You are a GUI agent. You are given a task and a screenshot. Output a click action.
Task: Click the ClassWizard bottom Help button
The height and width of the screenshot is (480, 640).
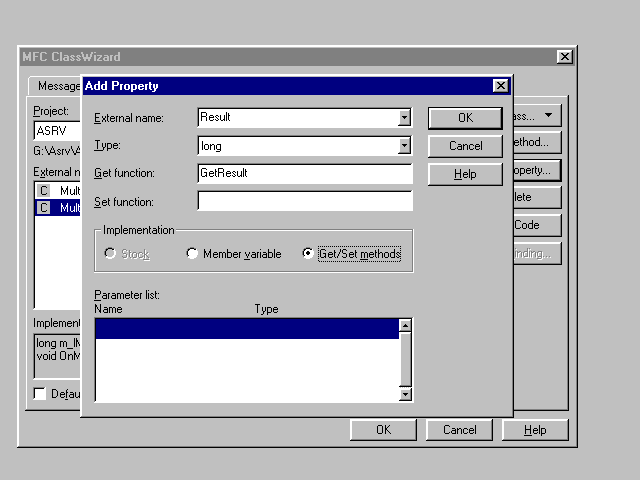coord(535,430)
